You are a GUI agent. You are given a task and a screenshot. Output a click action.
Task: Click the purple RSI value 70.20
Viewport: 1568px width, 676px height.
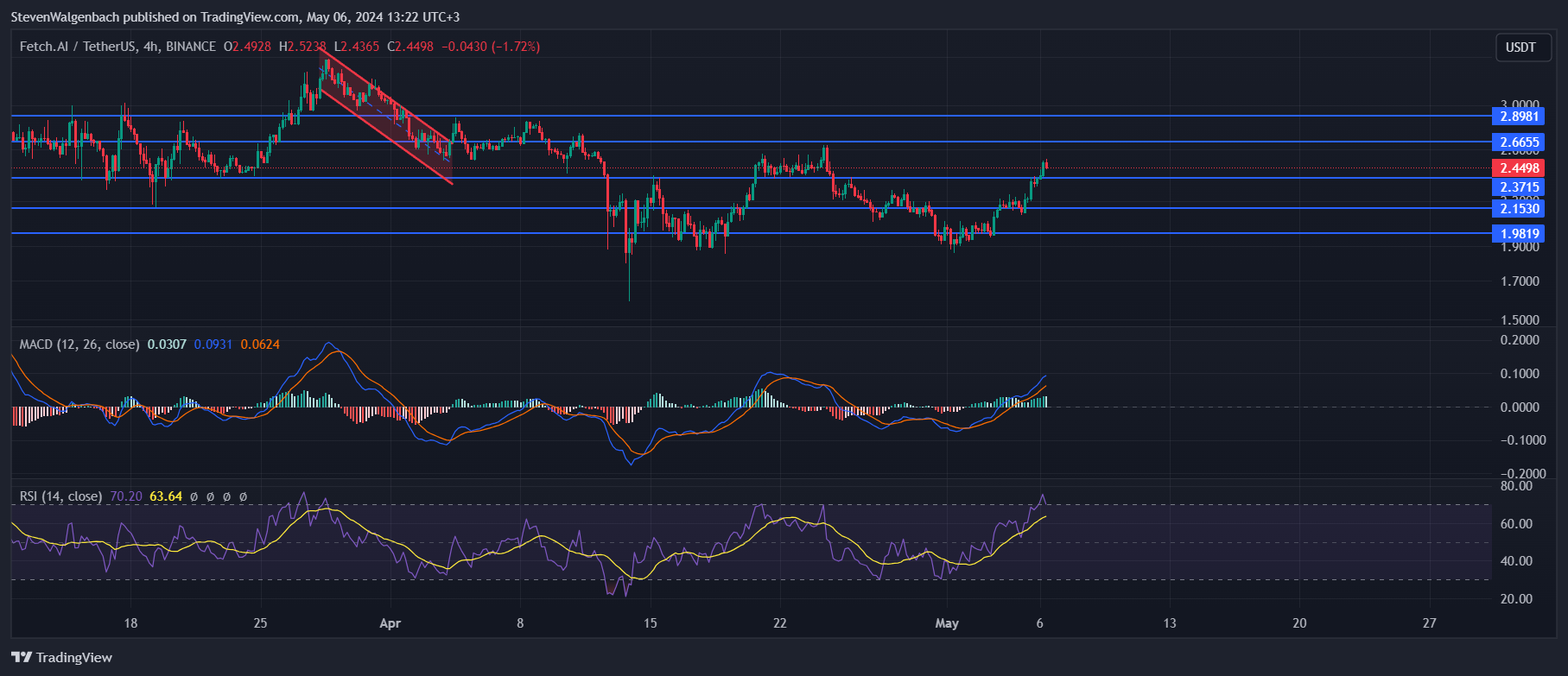pyautogui.click(x=126, y=496)
